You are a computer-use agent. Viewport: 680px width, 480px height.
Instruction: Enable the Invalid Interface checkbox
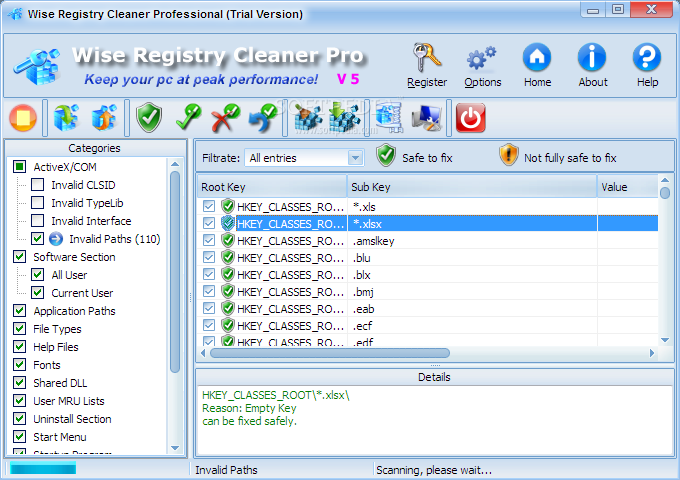(x=37, y=221)
